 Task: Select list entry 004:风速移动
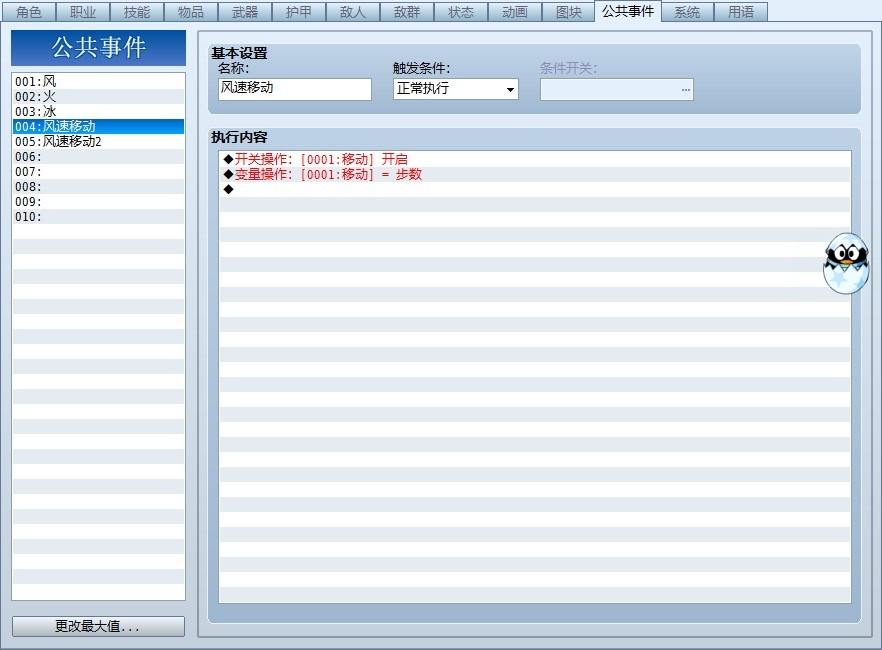[x=98, y=126]
